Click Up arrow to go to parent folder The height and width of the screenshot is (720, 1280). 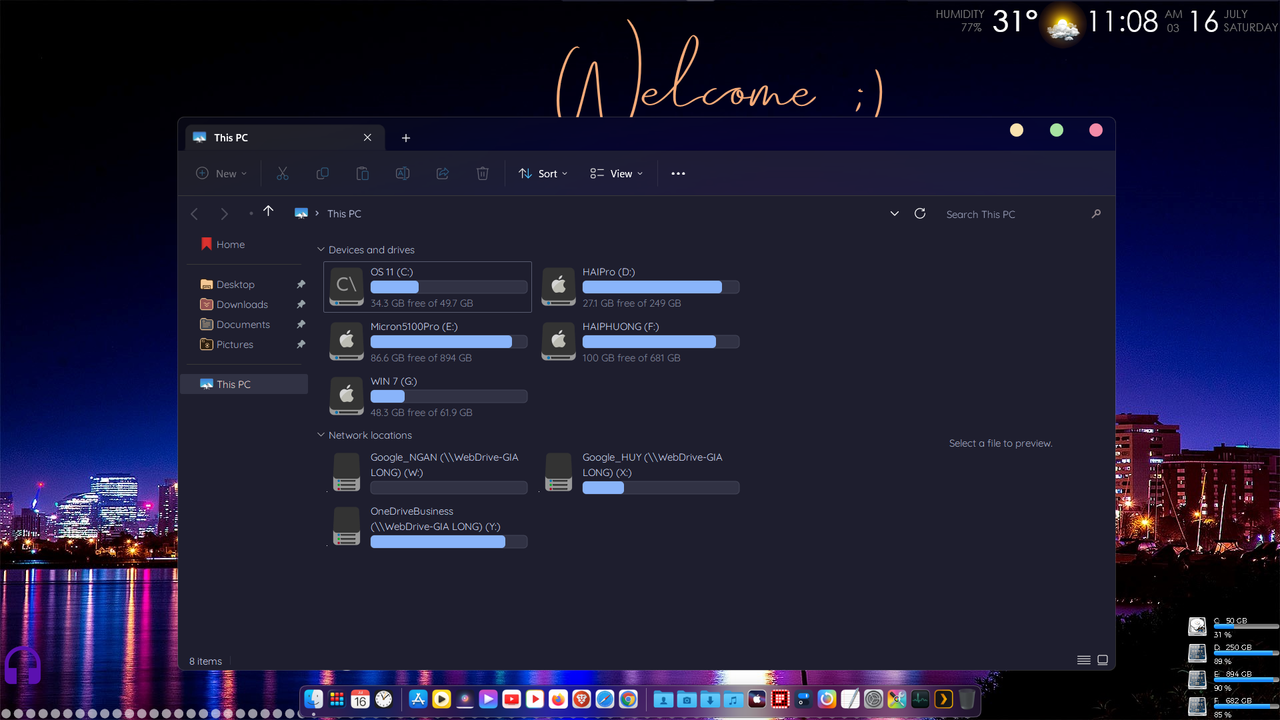click(268, 212)
